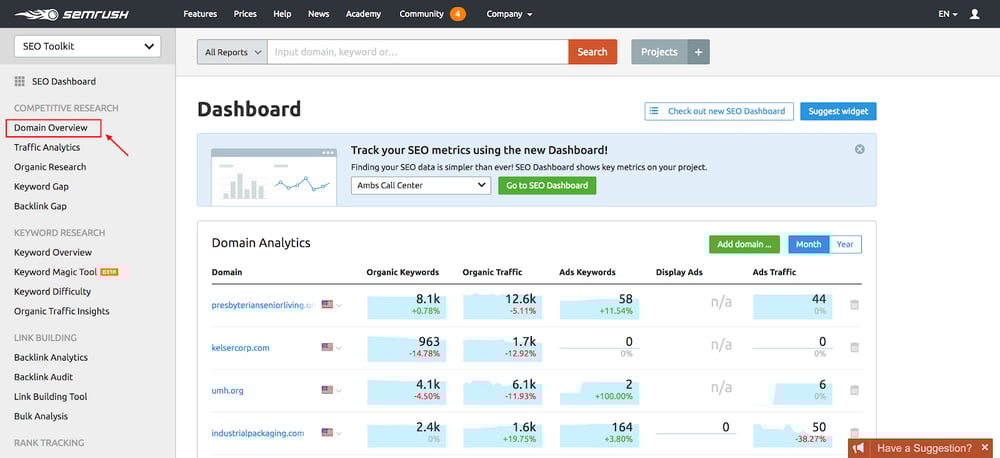Open the umh.org domain link
The height and width of the screenshot is (458, 1000).
click(x=228, y=390)
